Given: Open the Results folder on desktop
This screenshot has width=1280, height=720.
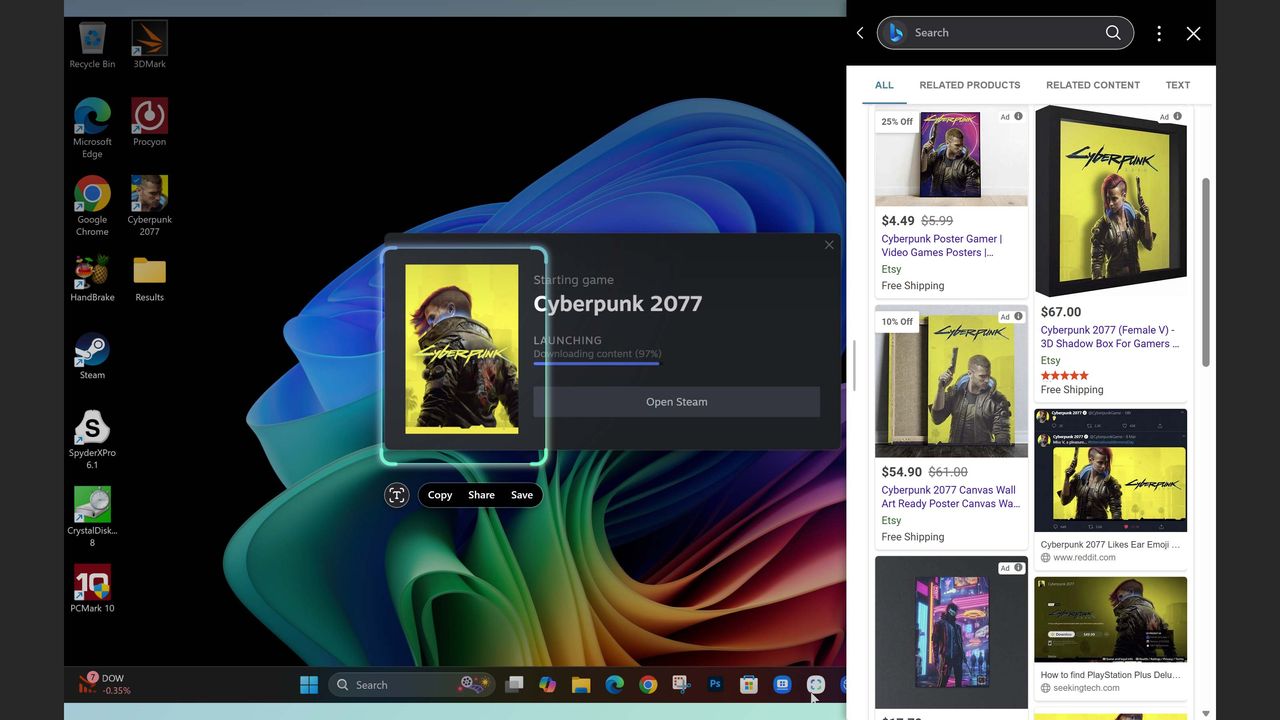Looking at the screenshot, I should click(150, 278).
